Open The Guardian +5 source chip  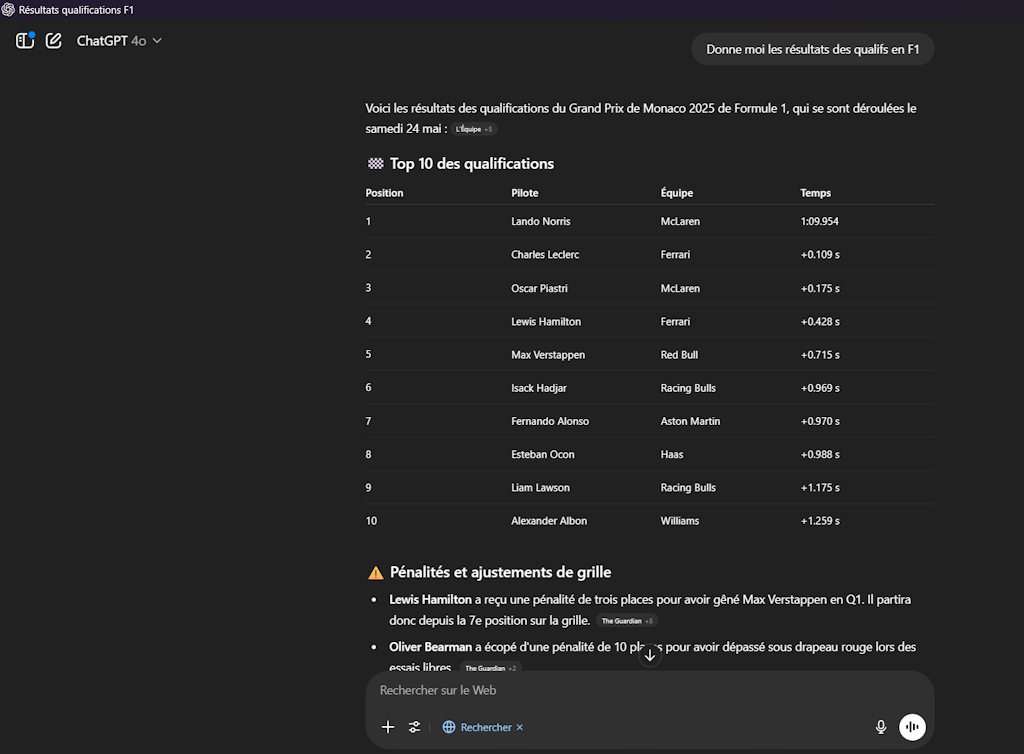point(627,621)
